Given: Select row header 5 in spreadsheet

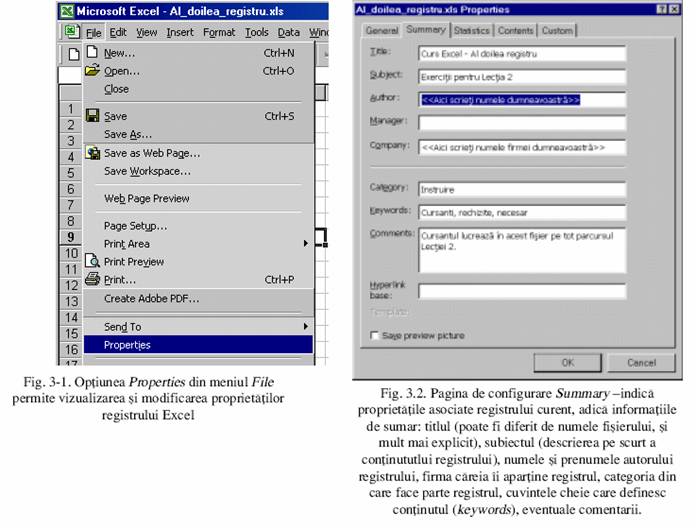Looking at the screenshot, I should click(71, 173).
